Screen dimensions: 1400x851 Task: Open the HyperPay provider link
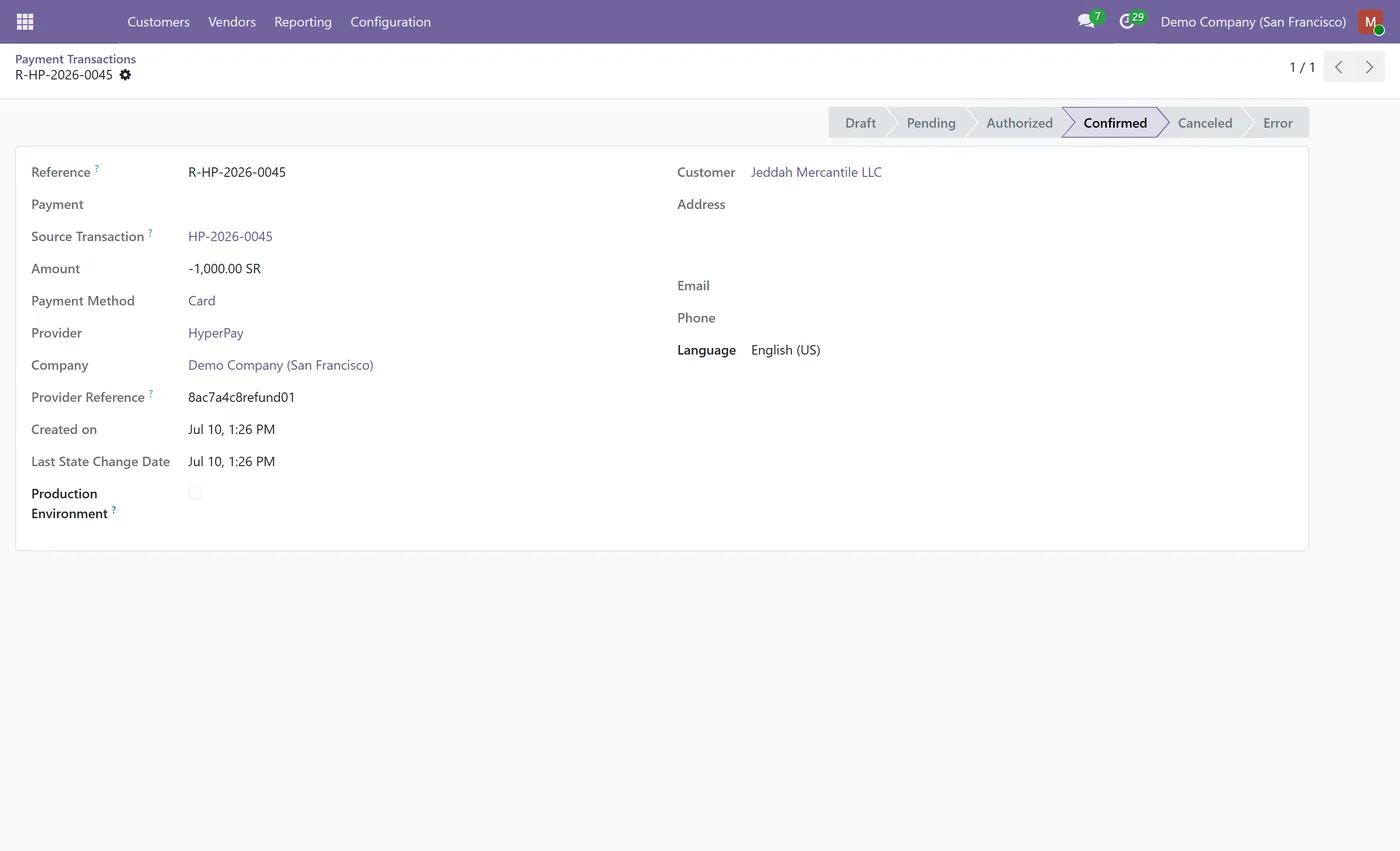(x=215, y=333)
